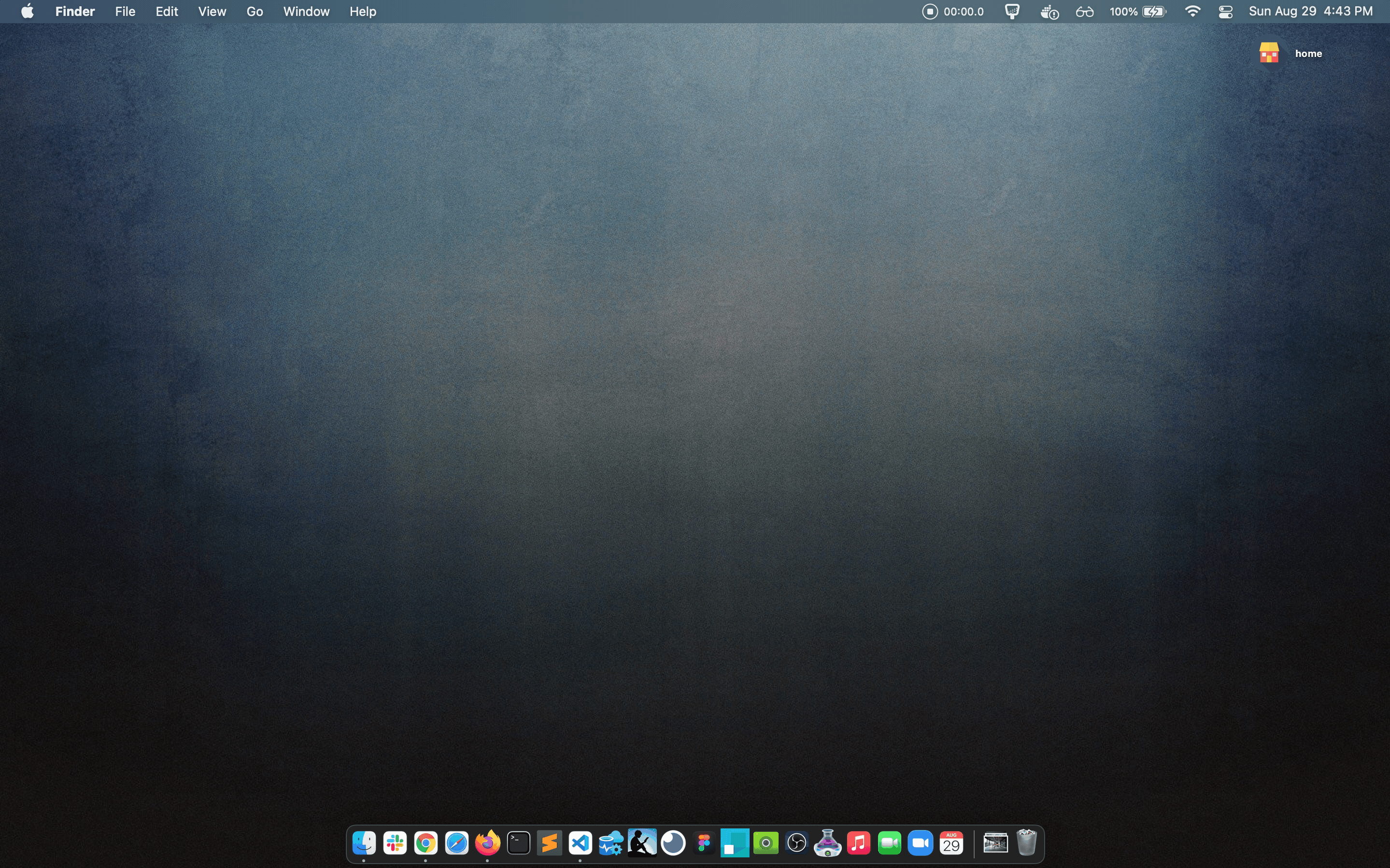Open Google Chrome in the dock

(426, 843)
